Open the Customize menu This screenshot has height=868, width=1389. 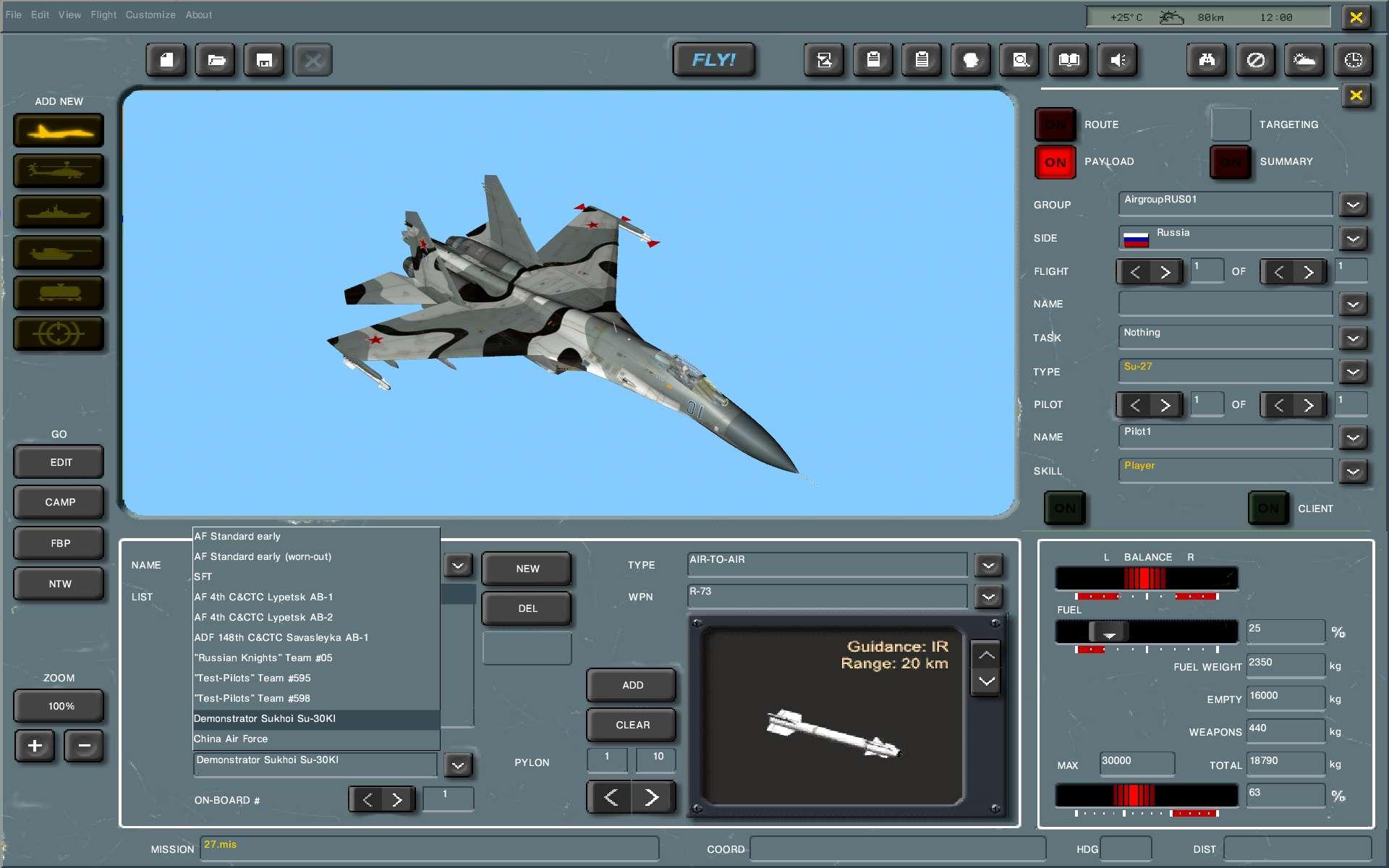coord(150,14)
